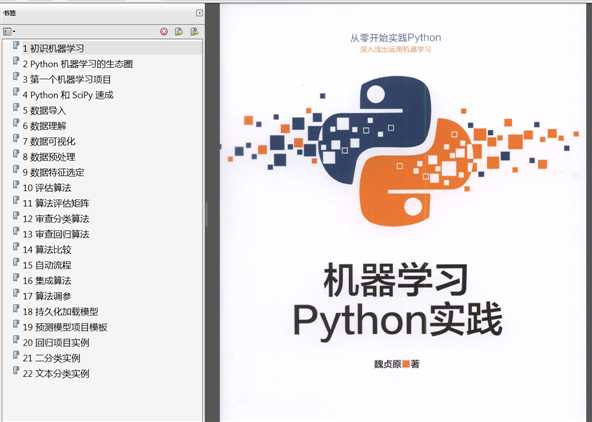592x422 pixels.
Task: Click the new bookmark icon
Action: [x=179, y=31]
